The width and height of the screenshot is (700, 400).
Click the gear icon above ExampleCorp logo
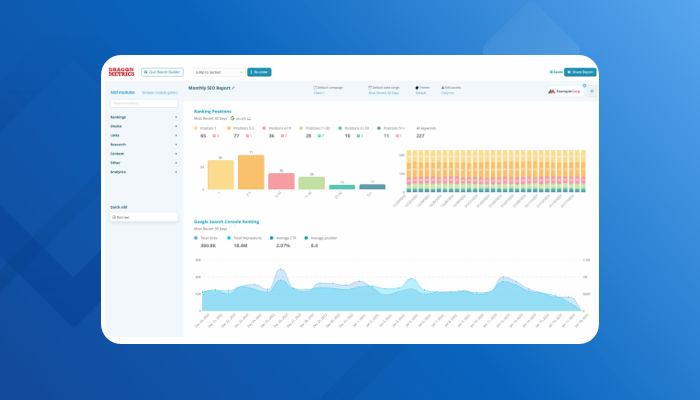[x=584, y=85]
